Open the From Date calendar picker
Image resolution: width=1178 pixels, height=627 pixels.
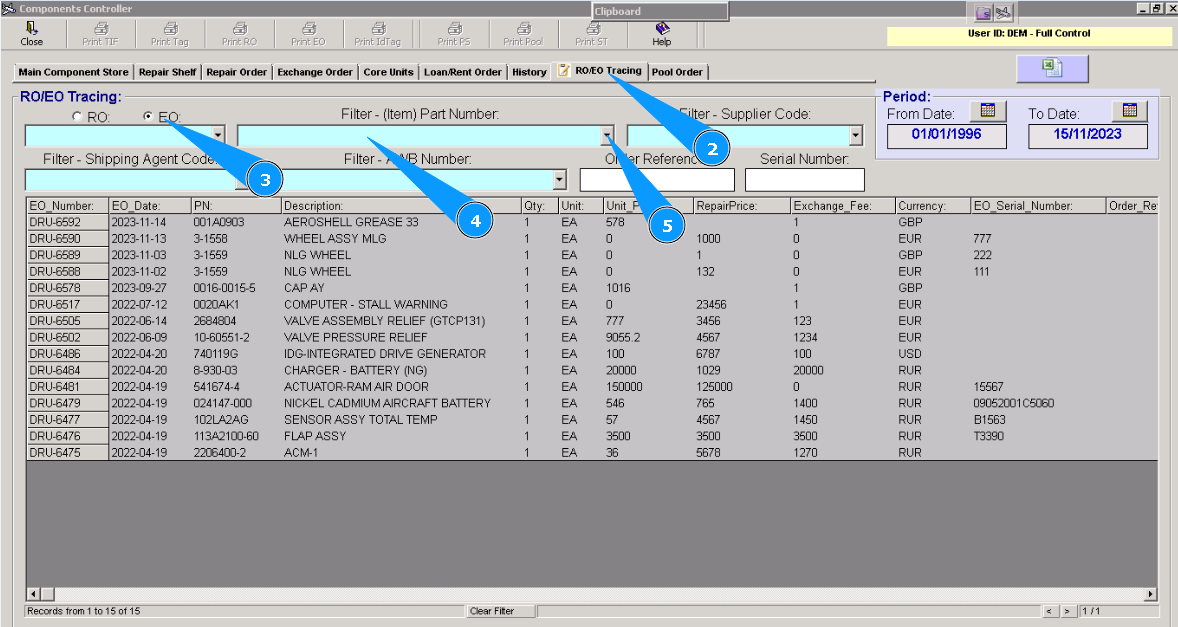click(988, 111)
